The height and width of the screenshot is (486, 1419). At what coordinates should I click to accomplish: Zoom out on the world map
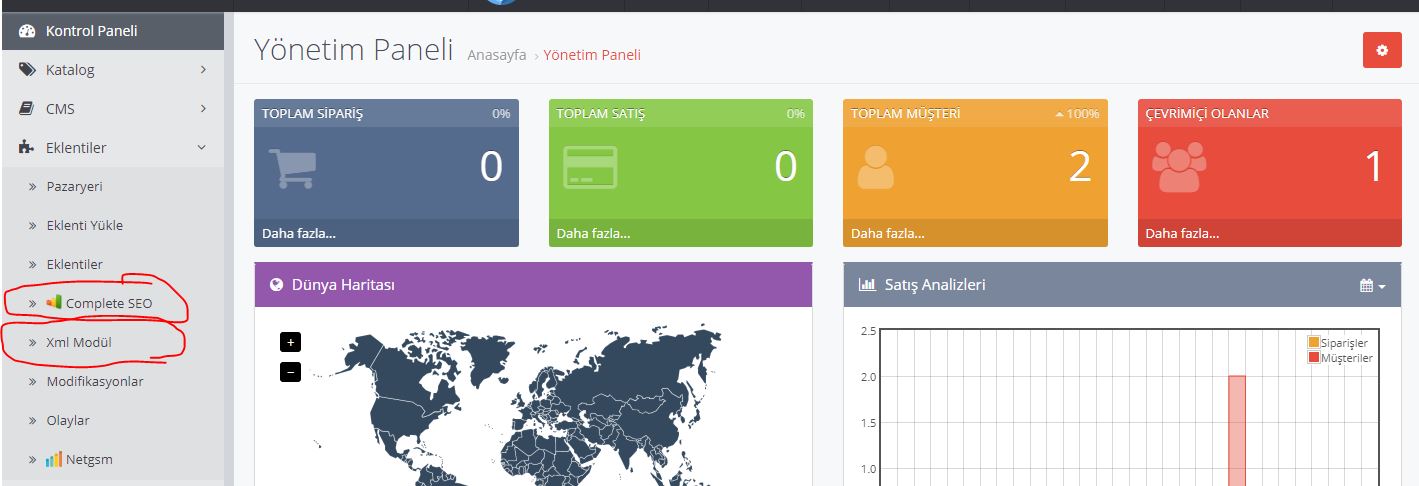point(290,372)
